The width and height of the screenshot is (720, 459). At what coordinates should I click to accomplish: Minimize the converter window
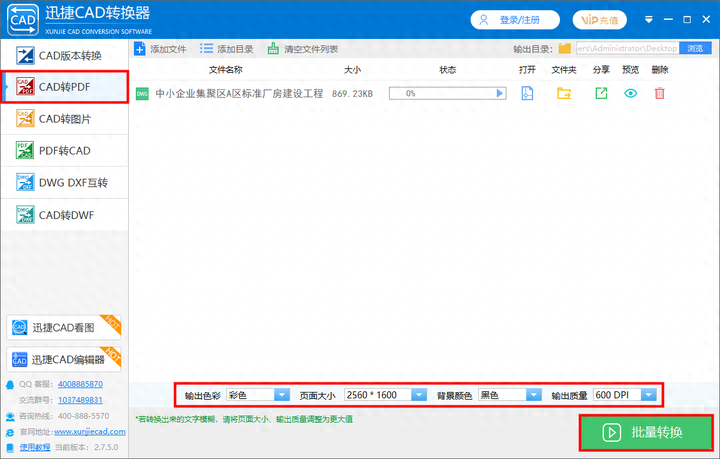(668, 19)
